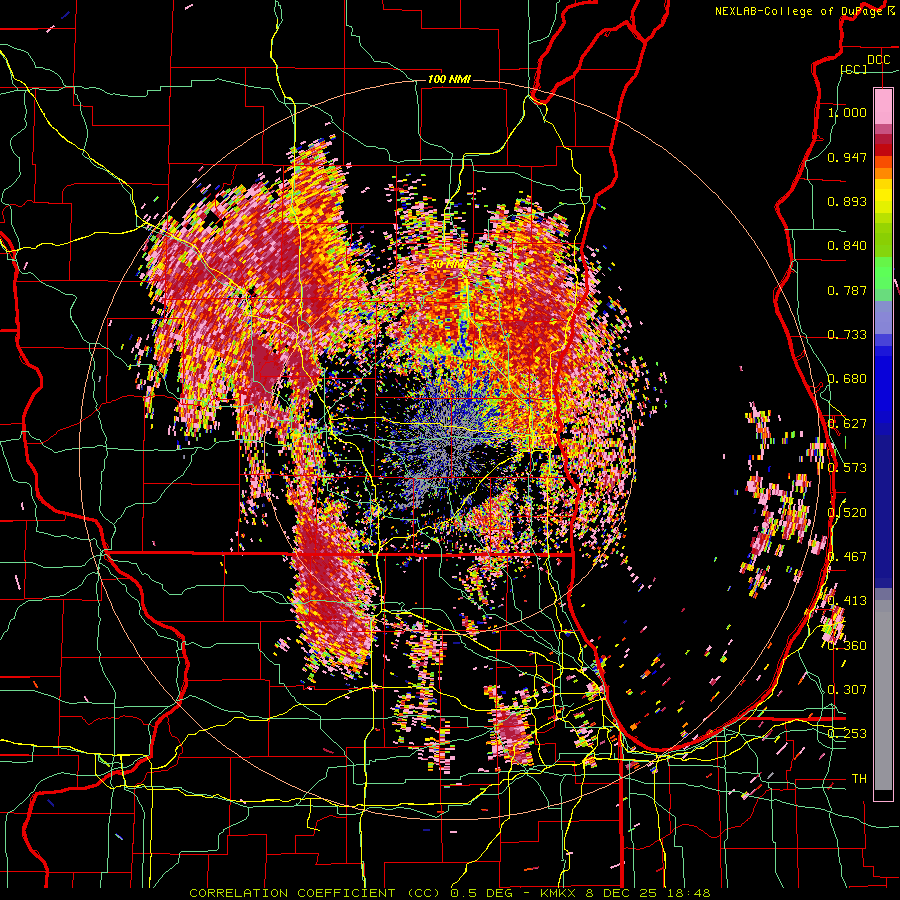Click the 0.307 scale value
Viewport: 900px width, 900px height.
tap(847, 690)
